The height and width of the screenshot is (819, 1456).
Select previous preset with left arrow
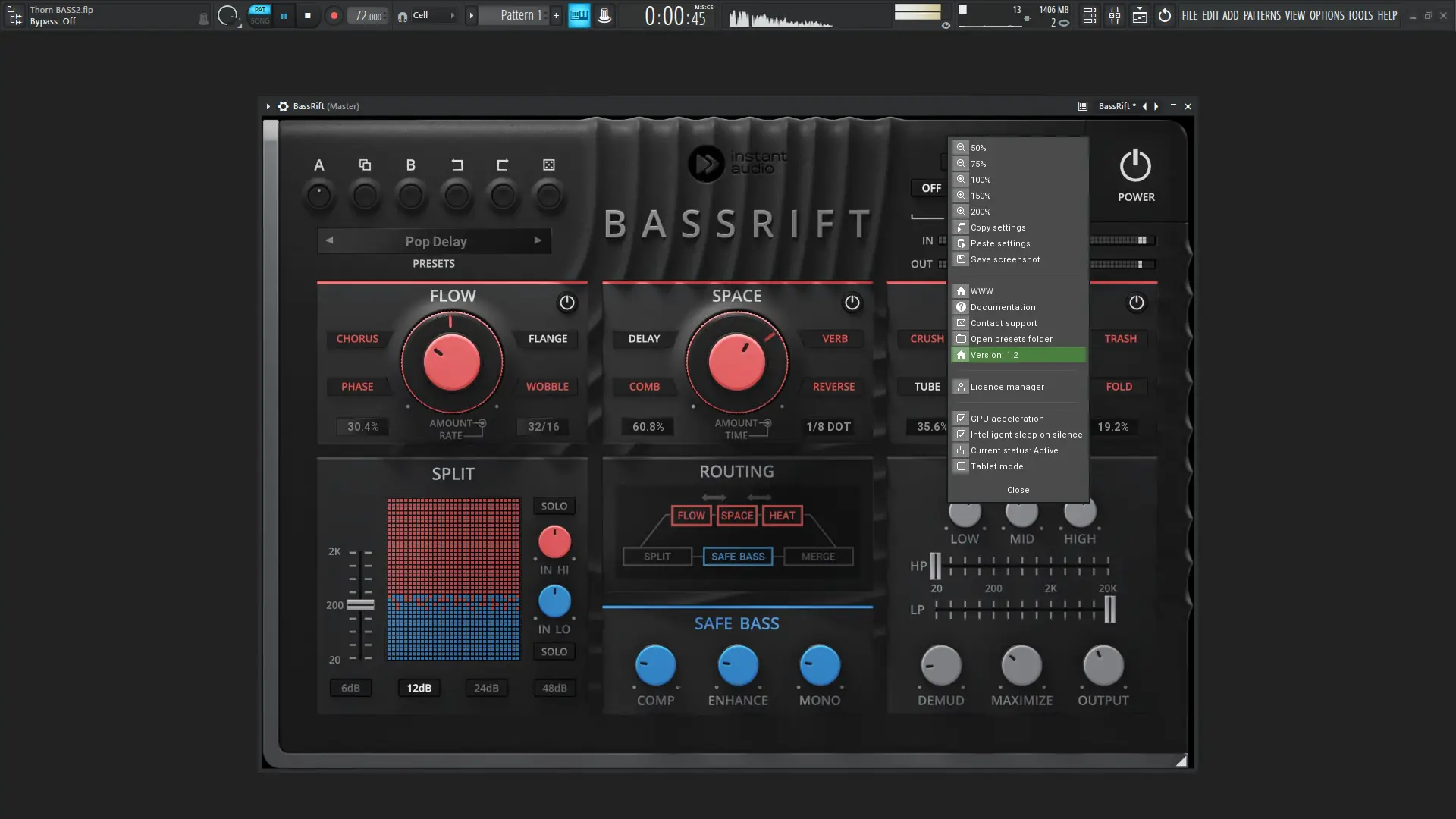pyautogui.click(x=329, y=240)
